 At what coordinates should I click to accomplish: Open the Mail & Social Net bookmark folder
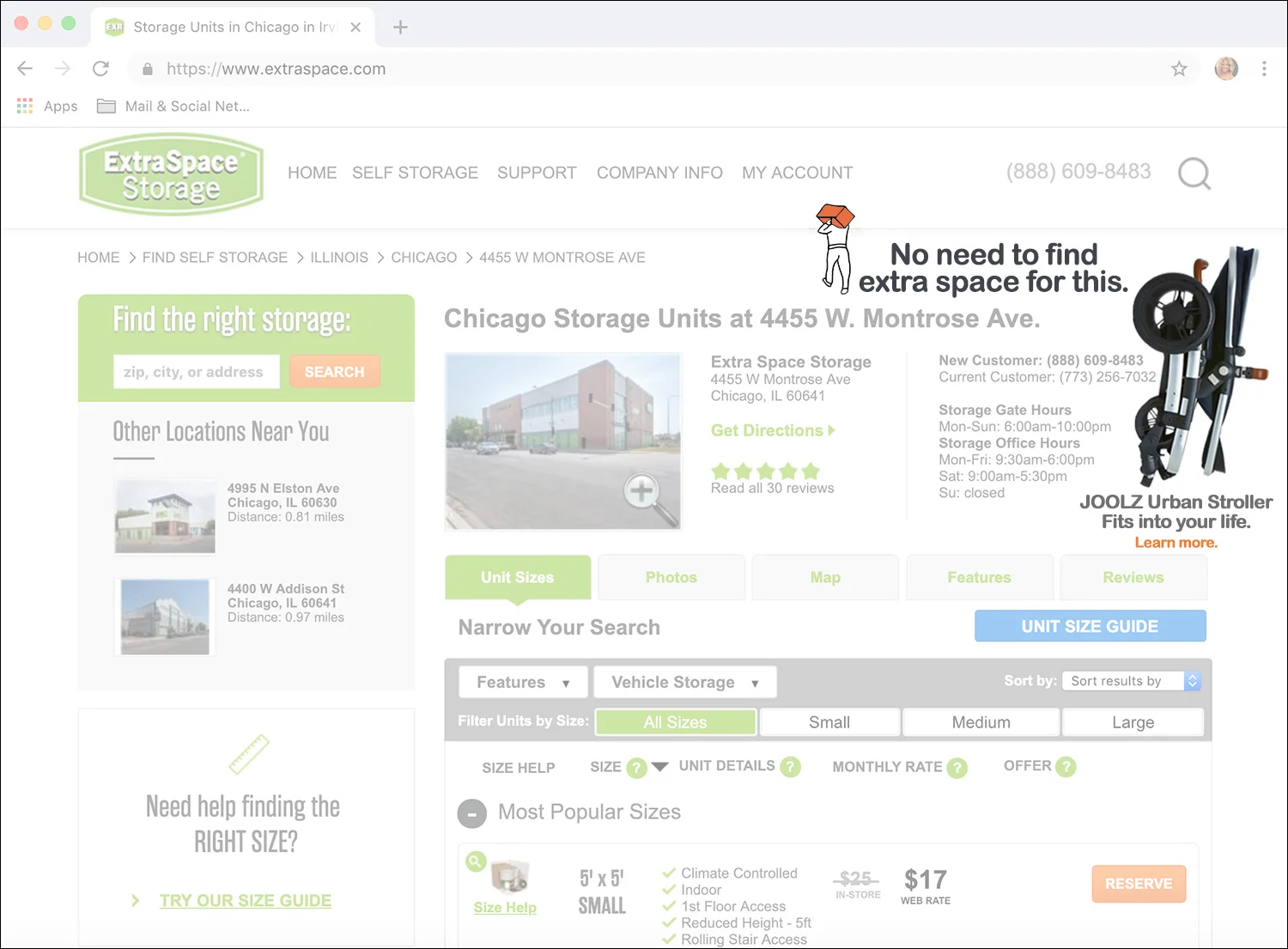[173, 106]
